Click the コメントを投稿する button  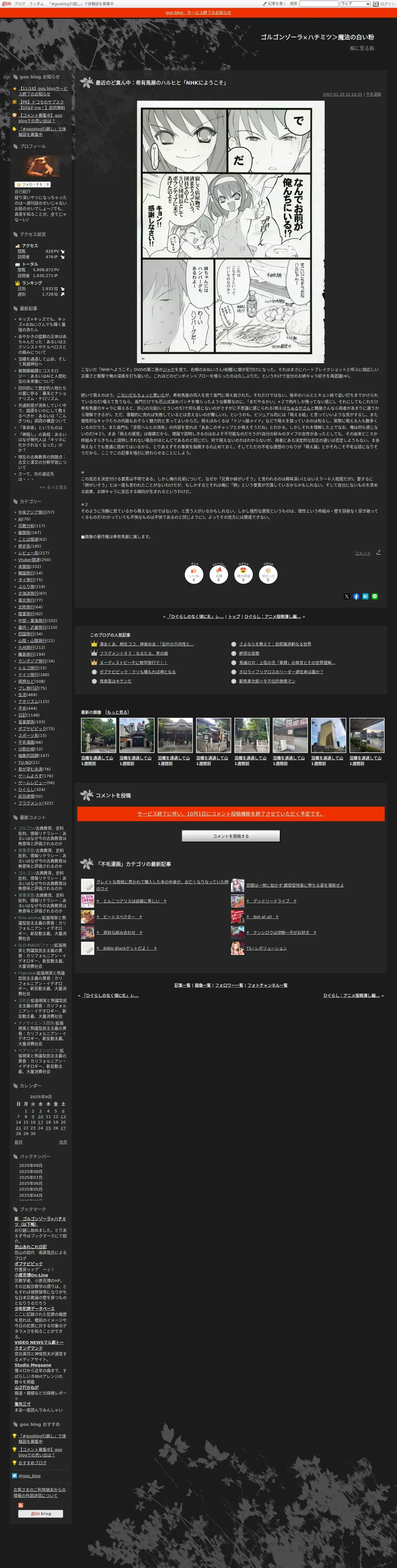tap(231, 836)
